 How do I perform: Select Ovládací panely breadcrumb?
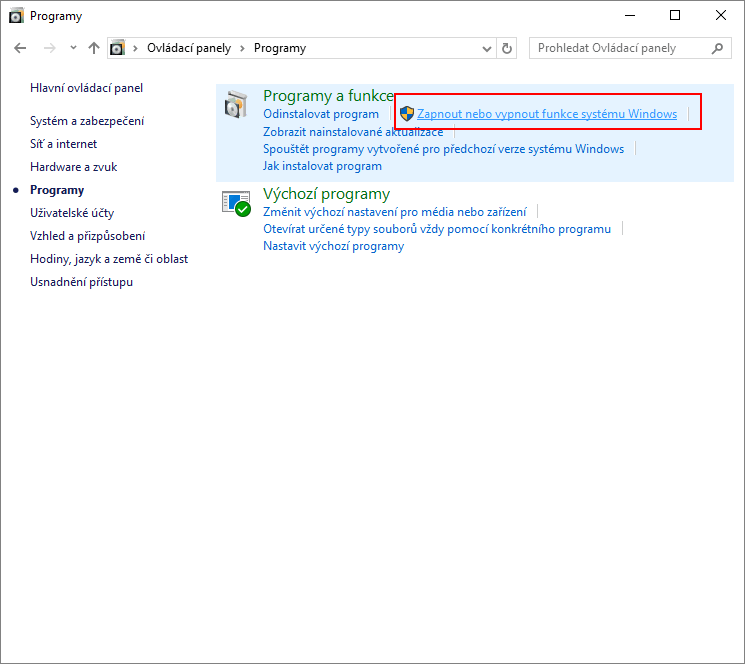coord(189,48)
